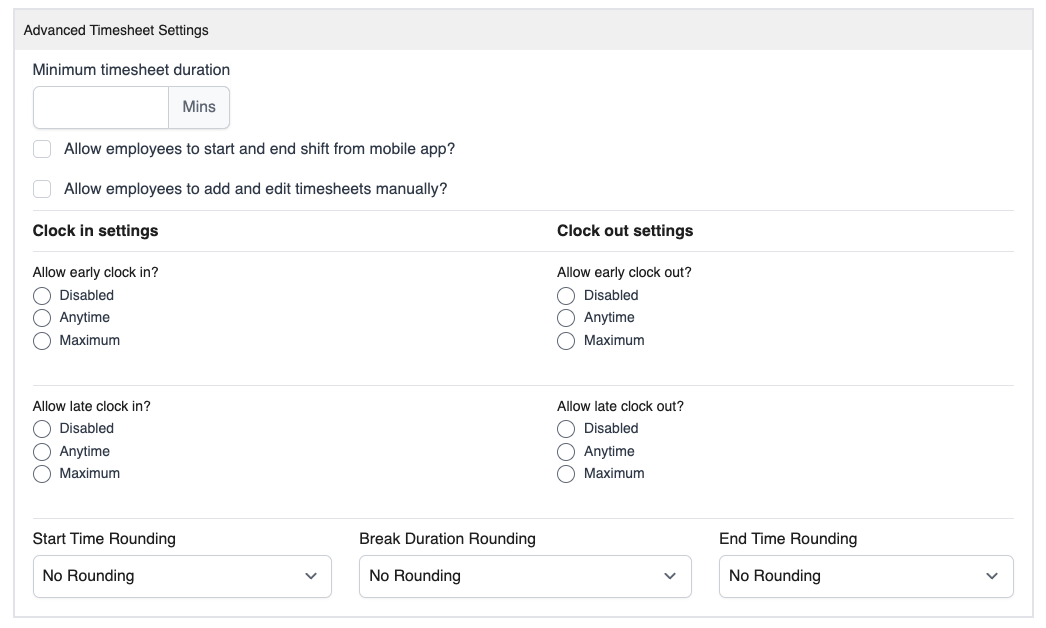Select Disabled for late clock out

566,429
